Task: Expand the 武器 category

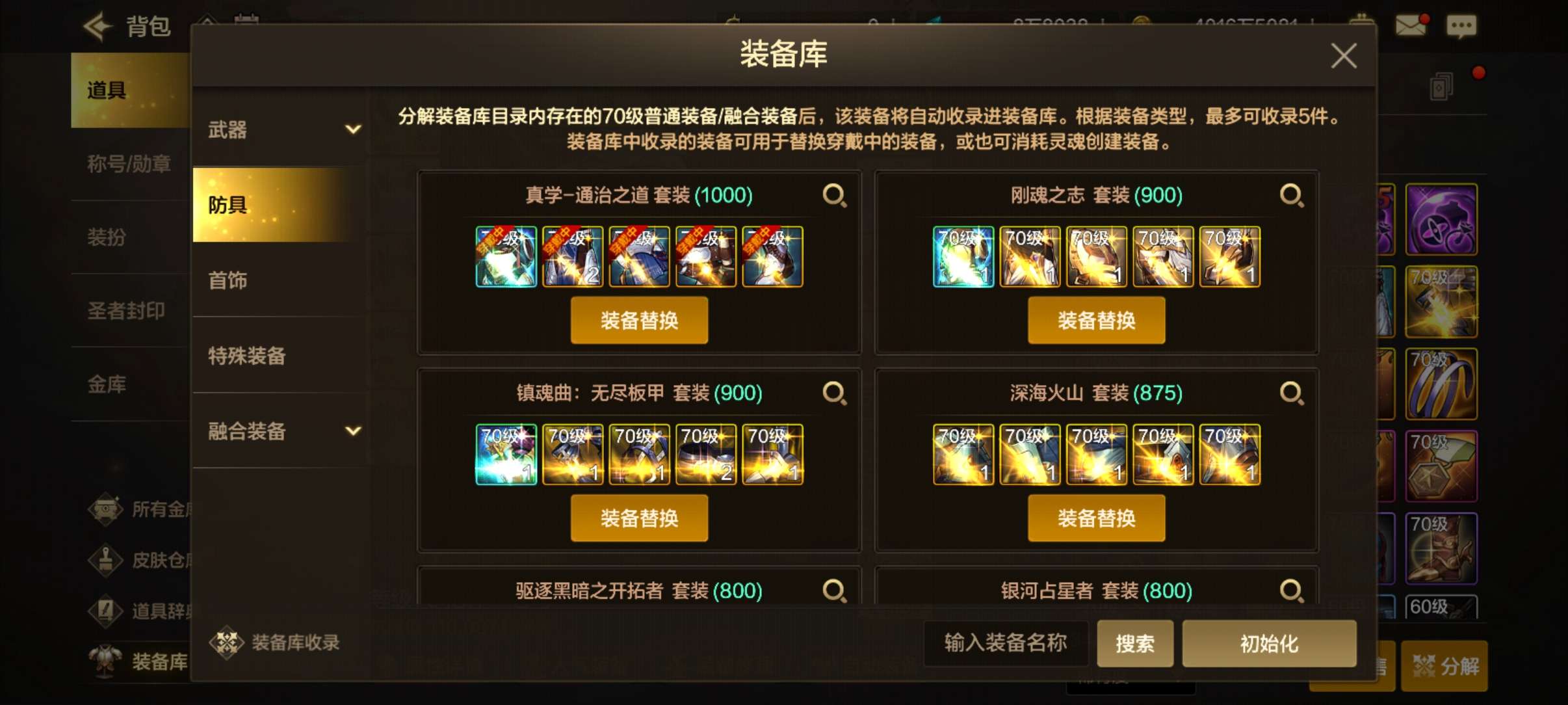Action: pyautogui.click(x=280, y=129)
